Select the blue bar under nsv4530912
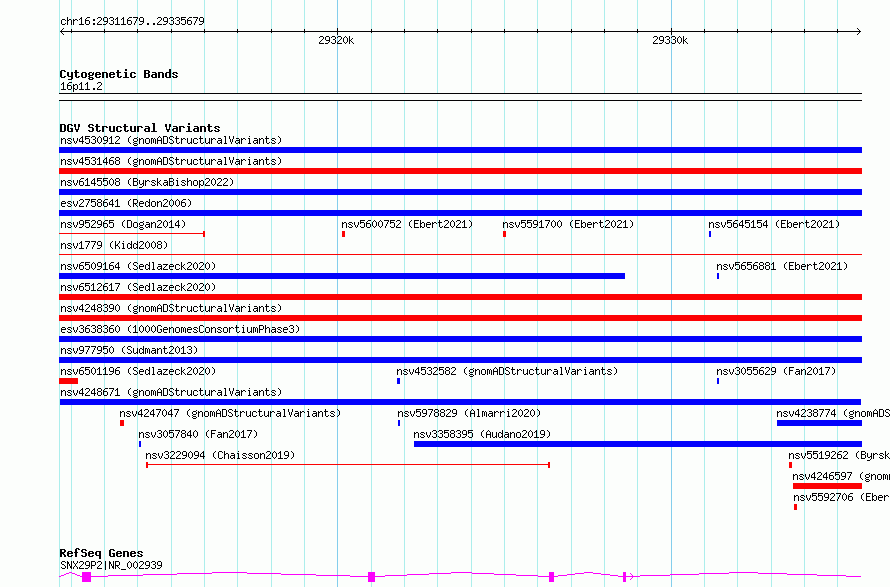890x587 pixels. (460, 150)
